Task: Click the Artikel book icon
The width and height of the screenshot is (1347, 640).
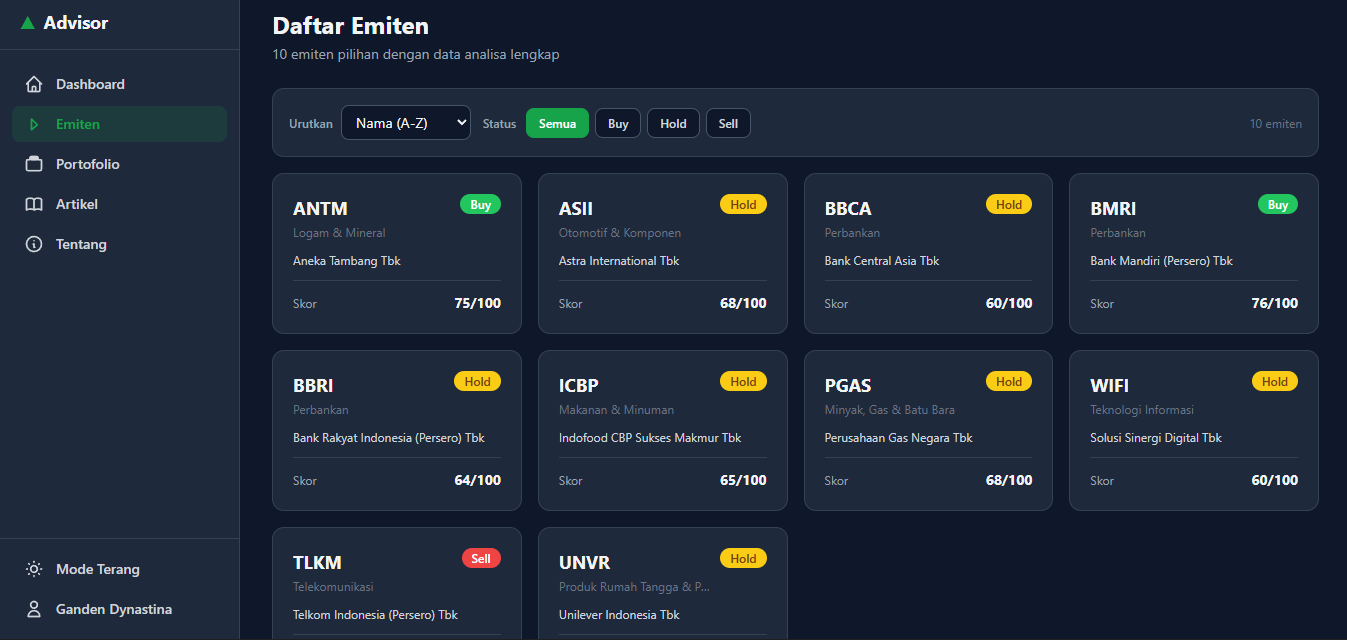Action: pyautogui.click(x=34, y=204)
